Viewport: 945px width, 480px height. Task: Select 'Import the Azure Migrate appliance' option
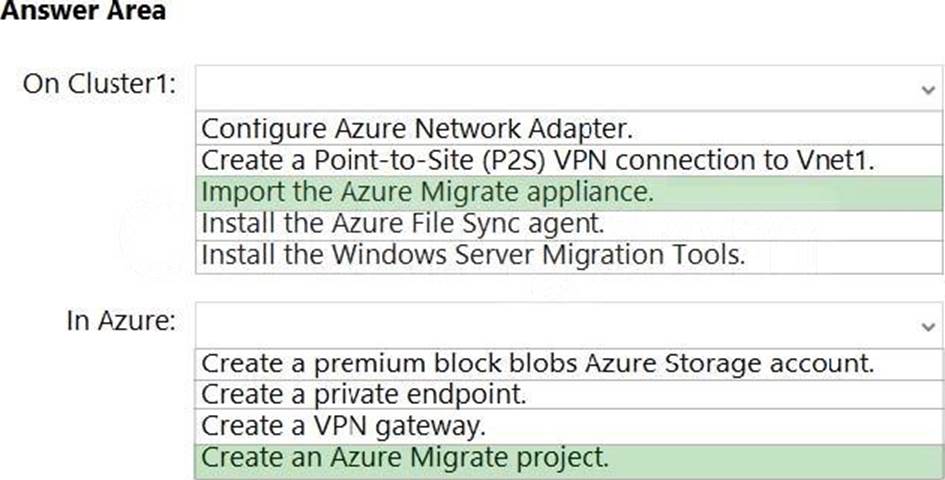tap(427, 192)
